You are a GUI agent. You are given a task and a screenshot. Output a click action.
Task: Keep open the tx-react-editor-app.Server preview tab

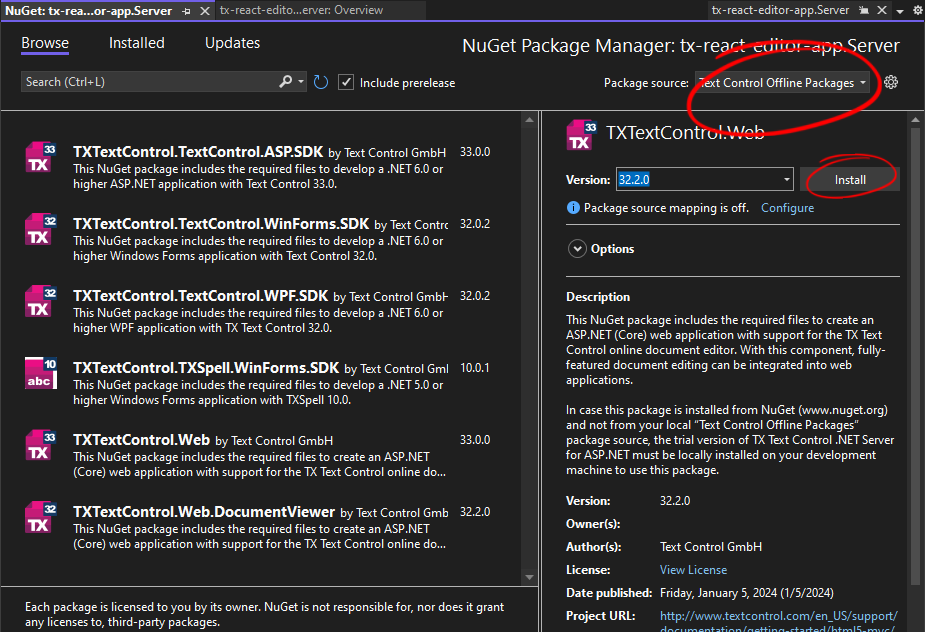pyautogui.click(x=864, y=10)
